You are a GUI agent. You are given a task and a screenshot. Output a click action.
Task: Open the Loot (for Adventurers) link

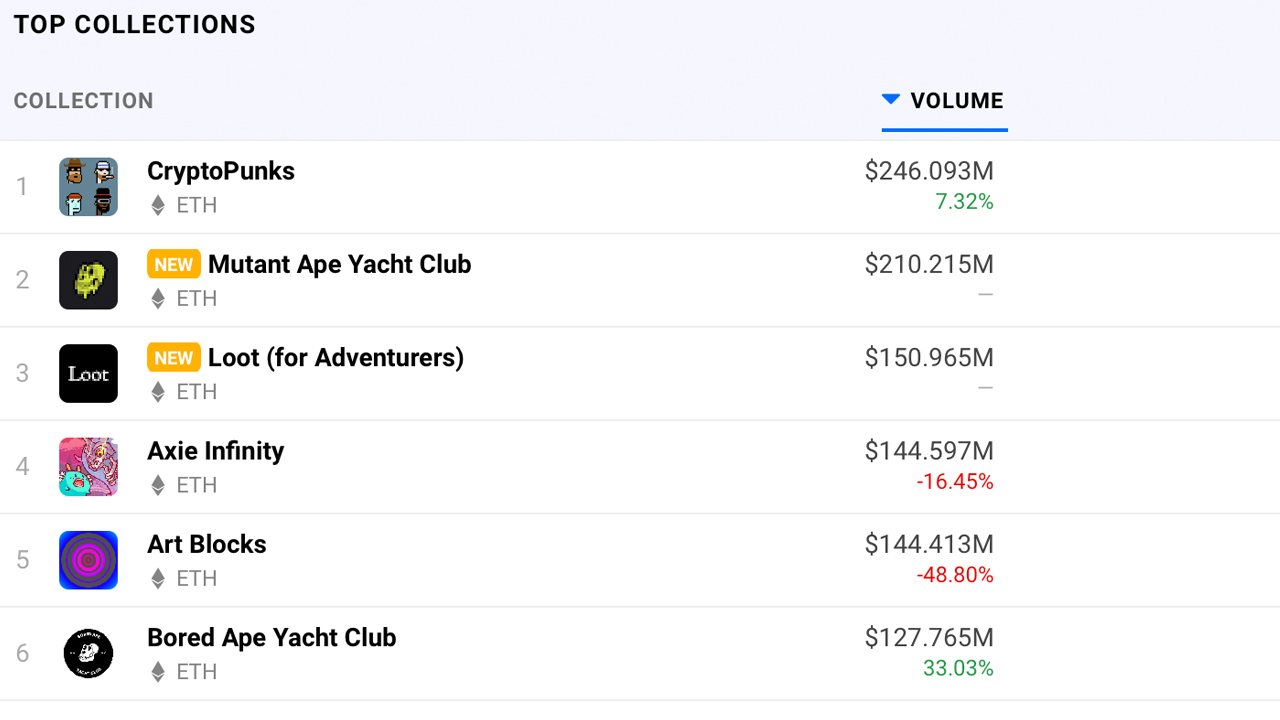pos(336,358)
